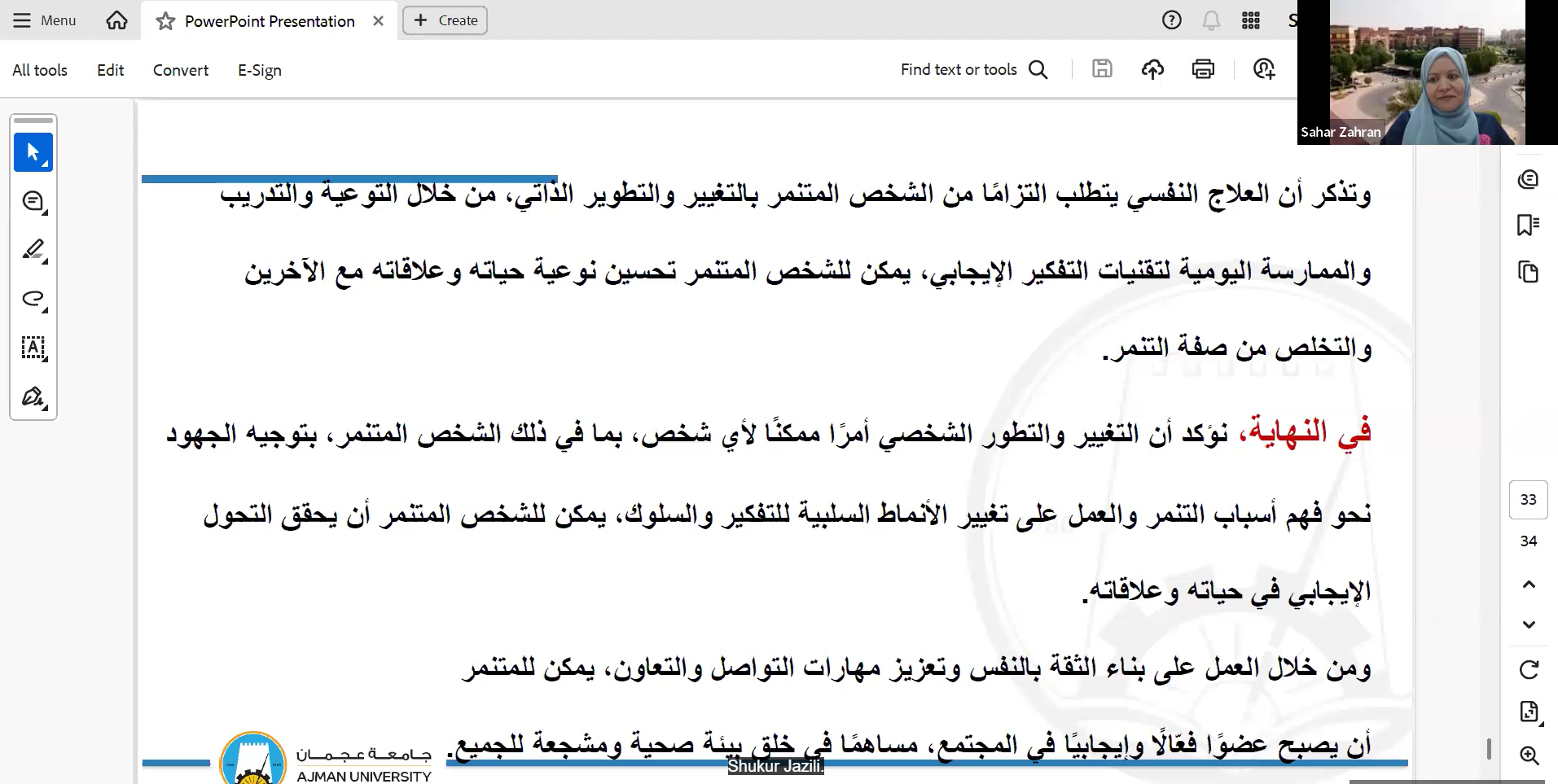Activate the add text box tool
This screenshot has height=784, width=1558.
(x=33, y=348)
